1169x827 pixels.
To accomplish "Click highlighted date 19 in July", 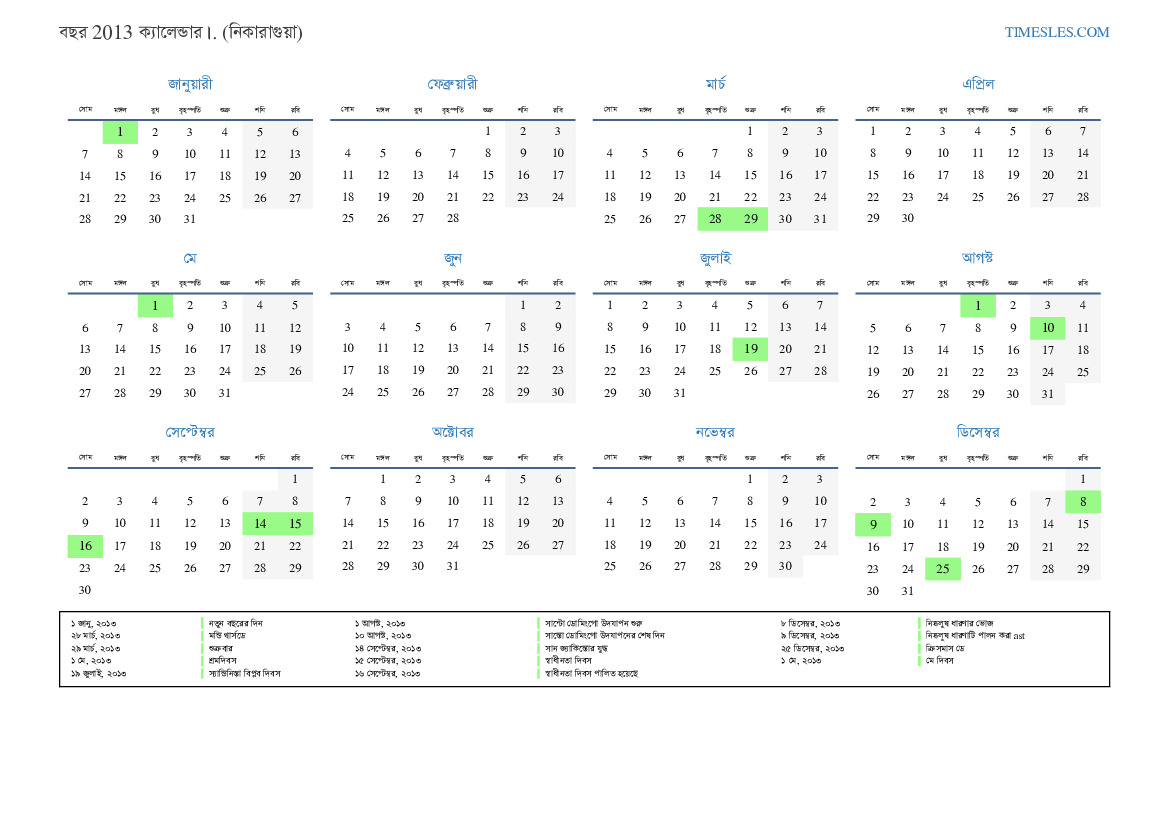I will tap(751, 349).
